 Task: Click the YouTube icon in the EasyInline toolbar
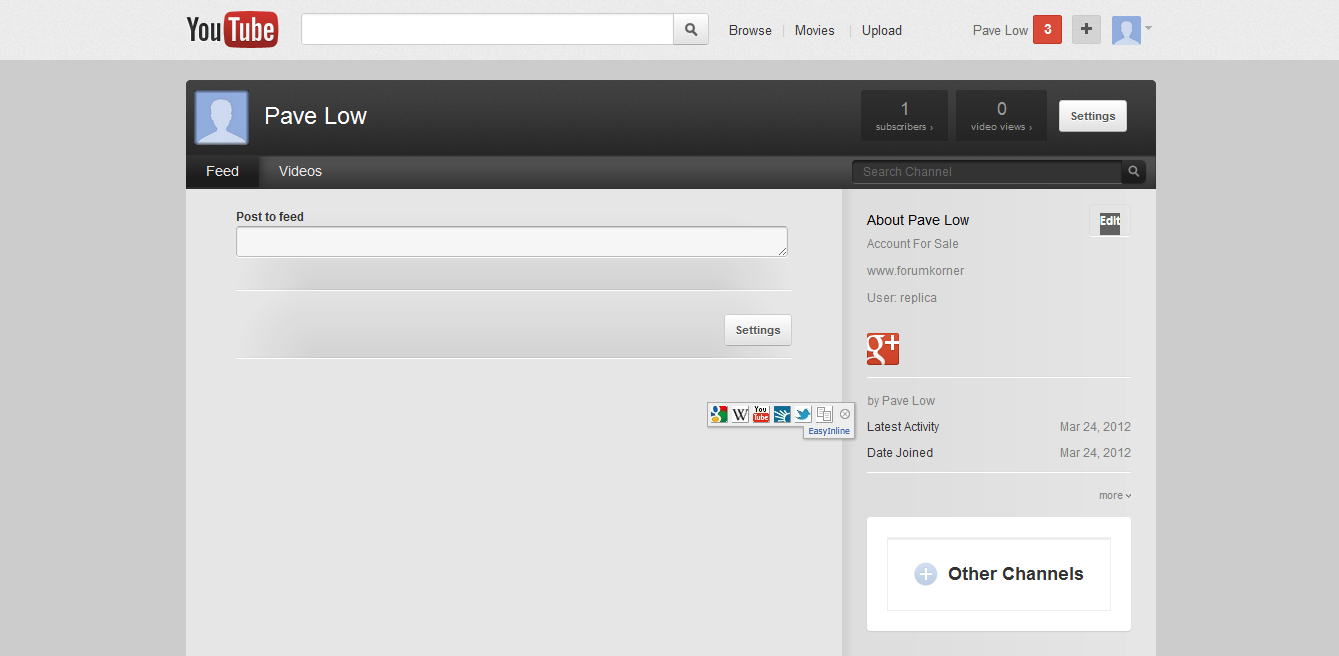click(761, 414)
